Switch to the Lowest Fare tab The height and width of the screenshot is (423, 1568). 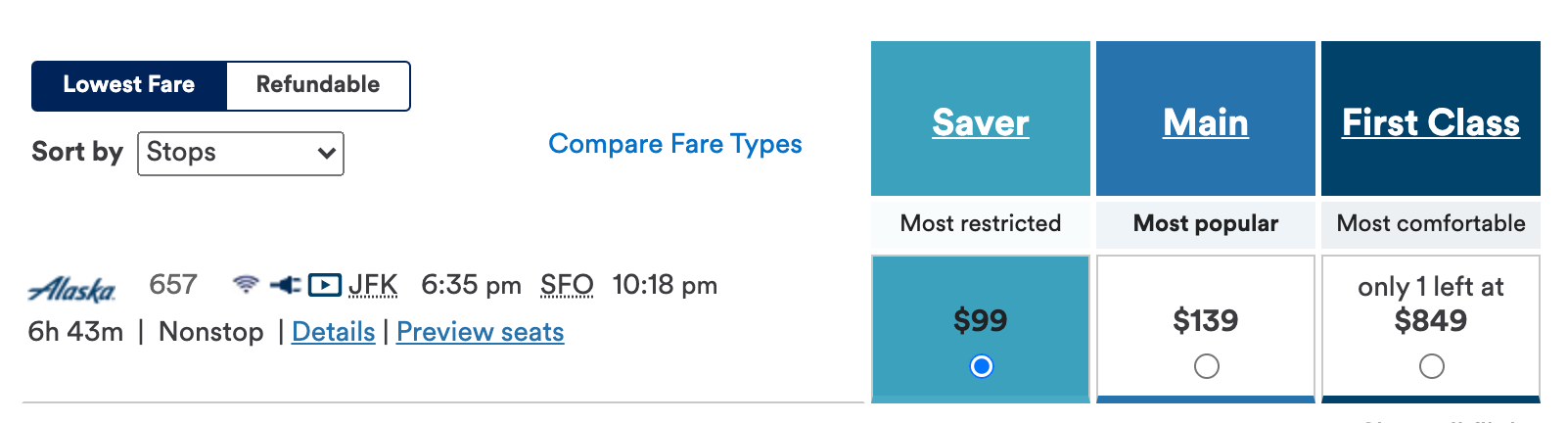coord(129,85)
